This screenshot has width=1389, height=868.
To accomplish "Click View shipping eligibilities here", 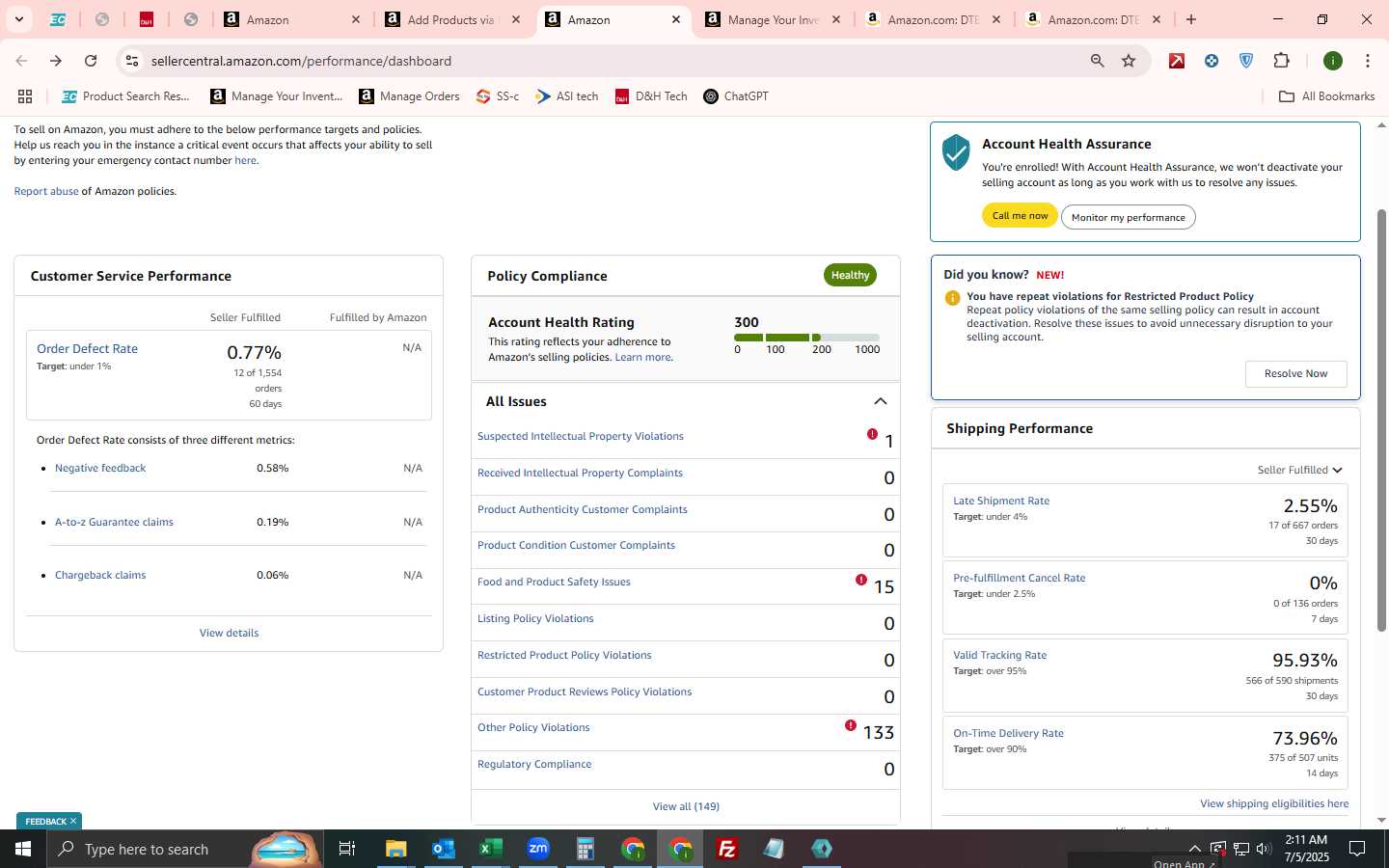I will tap(1274, 803).
